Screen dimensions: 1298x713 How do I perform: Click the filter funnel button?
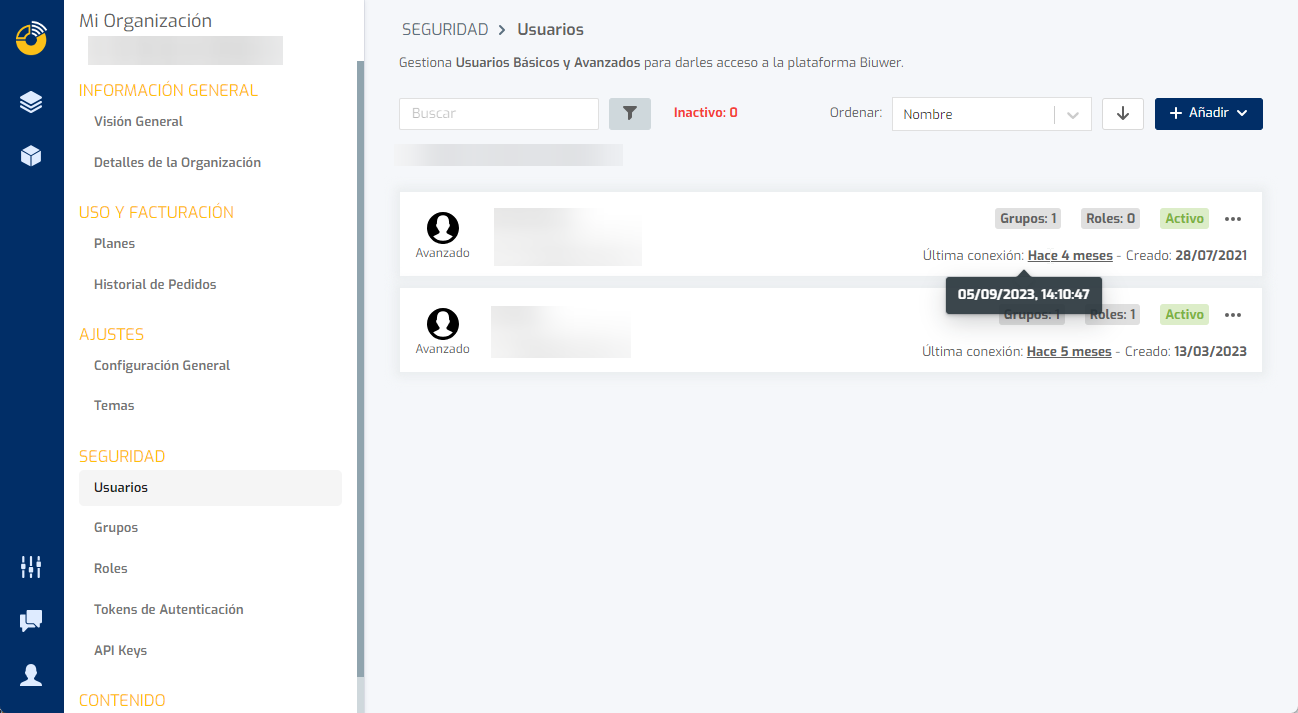pos(629,114)
